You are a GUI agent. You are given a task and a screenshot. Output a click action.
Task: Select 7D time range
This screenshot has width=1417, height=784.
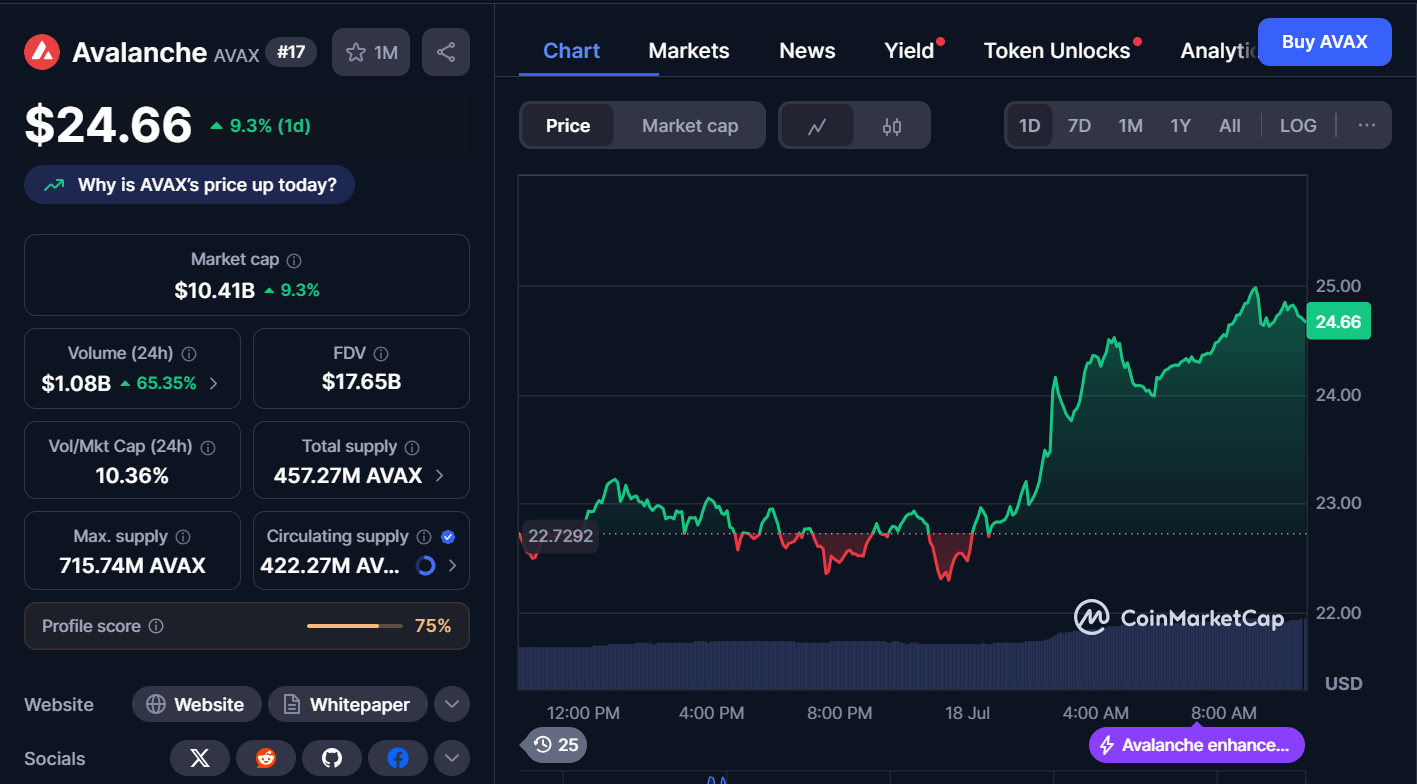point(1079,126)
